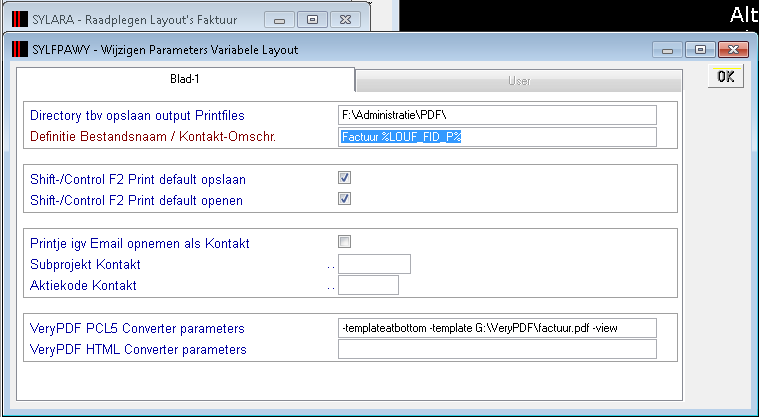Enable Printje igv Email opnemen als Kontakt
The height and width of the screenshot is (417, 759).
click(345, 241)
